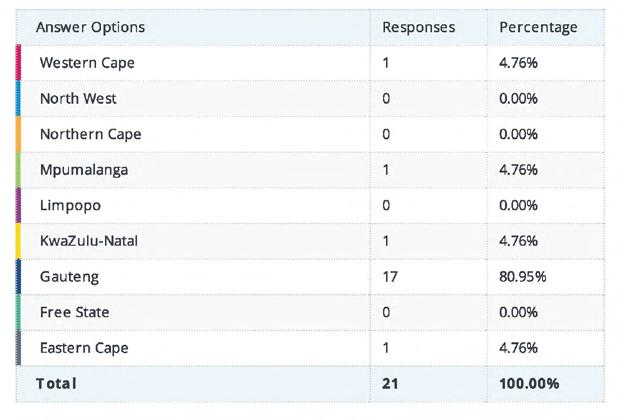
Task: Select the Mpumalanga row label
Action: [84, 170]
